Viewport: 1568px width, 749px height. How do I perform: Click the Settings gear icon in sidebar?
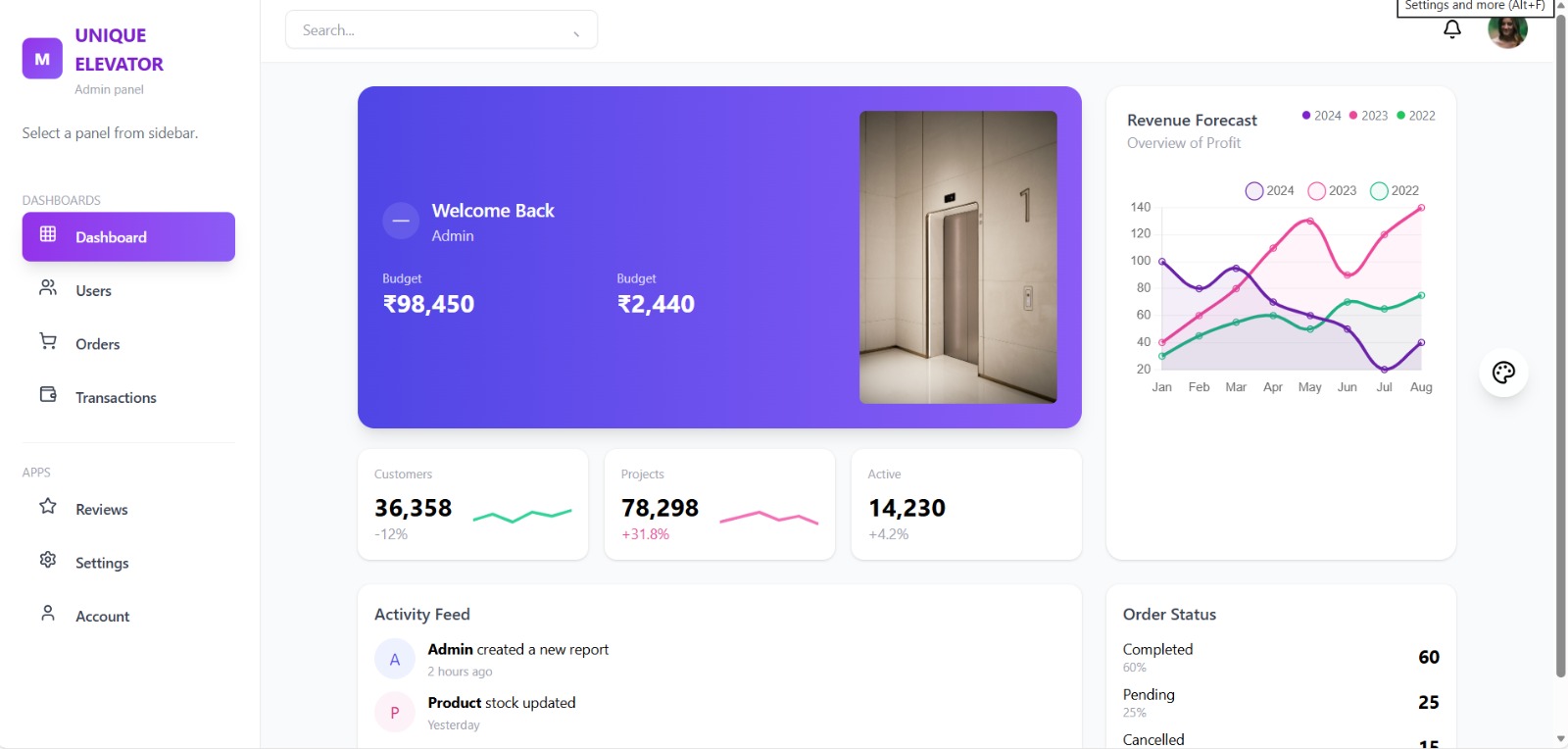48,560
